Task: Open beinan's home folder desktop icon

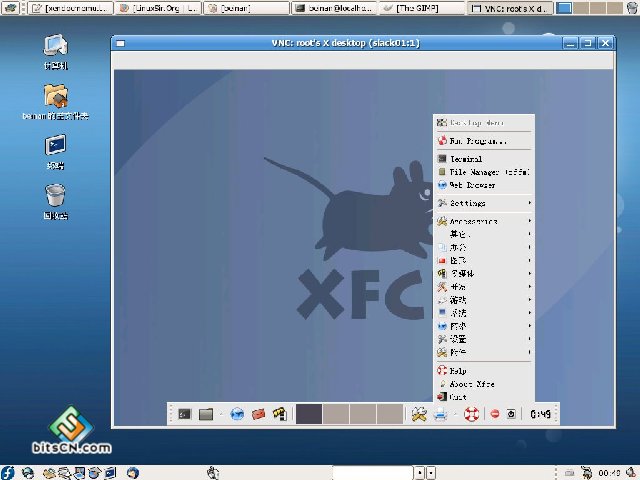Action: 56,102
